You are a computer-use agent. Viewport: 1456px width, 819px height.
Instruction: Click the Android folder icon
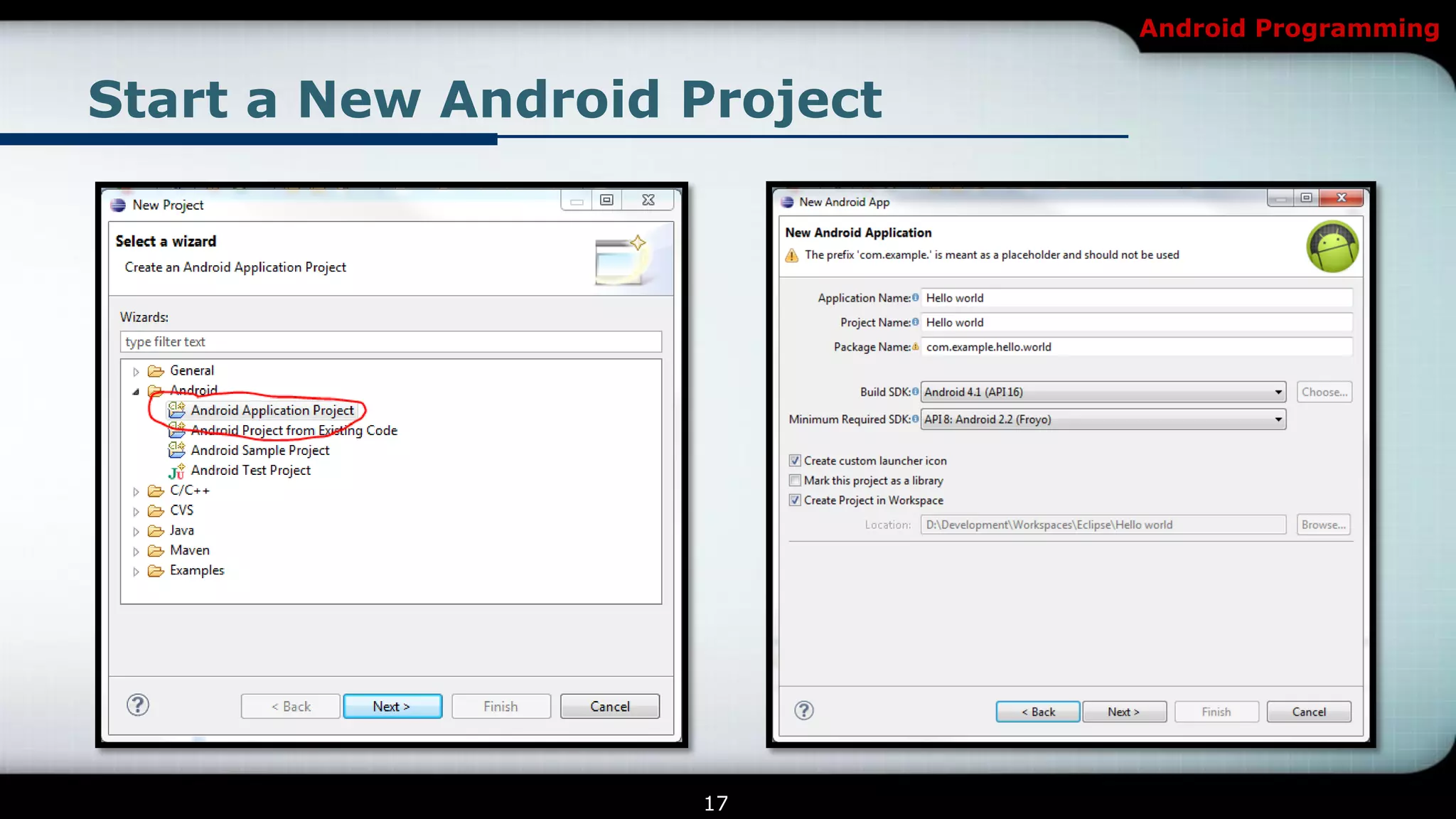(154, 390)
